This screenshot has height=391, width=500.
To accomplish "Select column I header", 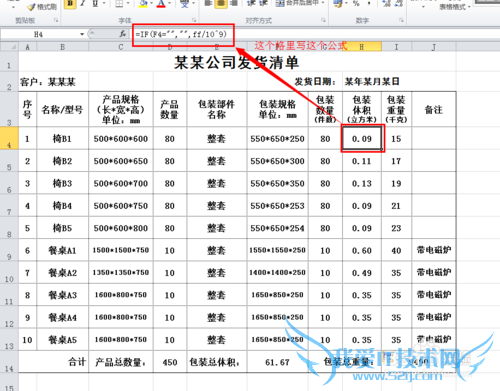I will pyautogui.click(x=396, y=47).
